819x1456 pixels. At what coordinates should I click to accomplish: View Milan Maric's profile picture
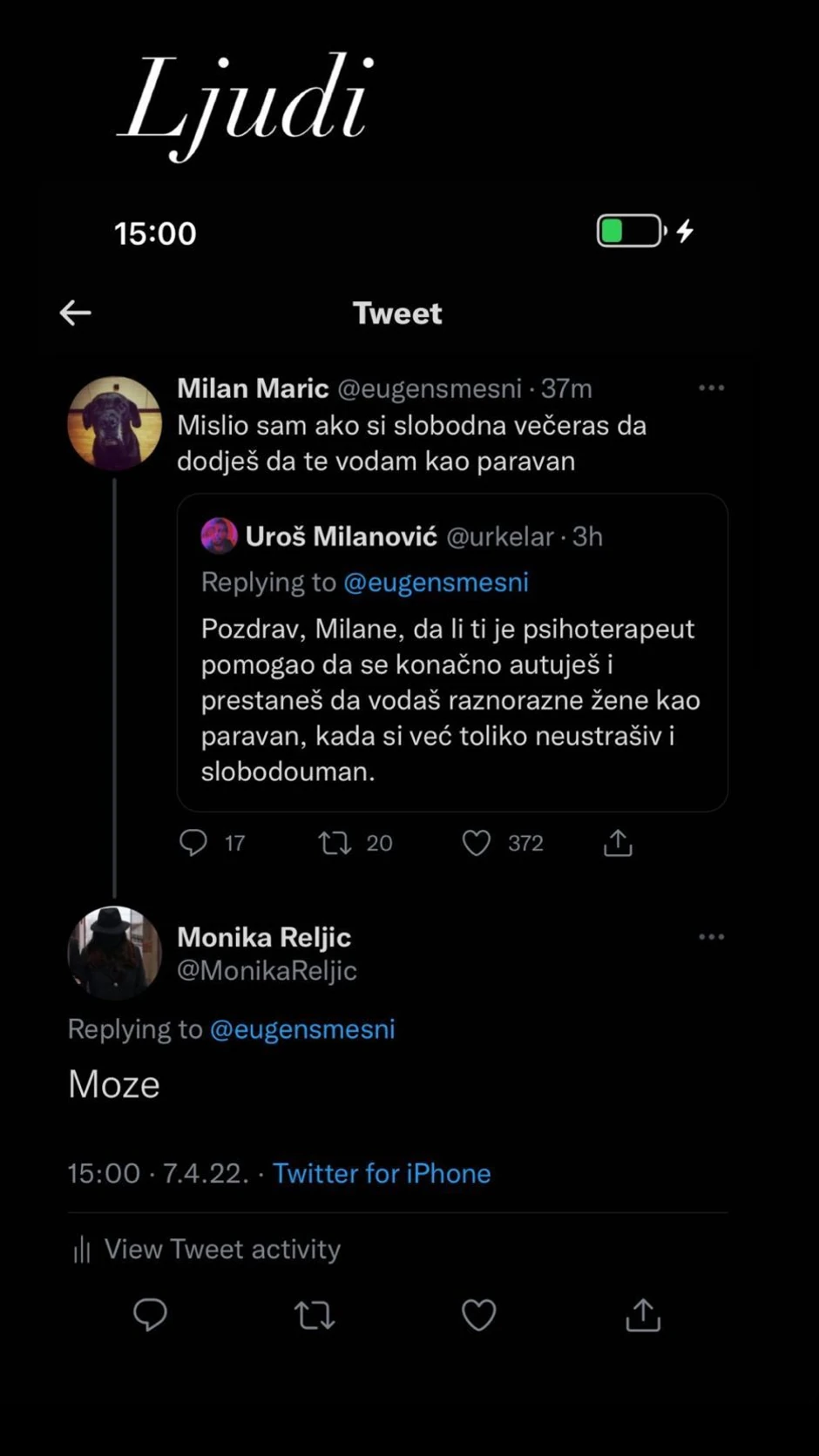(x=115, y=424)
